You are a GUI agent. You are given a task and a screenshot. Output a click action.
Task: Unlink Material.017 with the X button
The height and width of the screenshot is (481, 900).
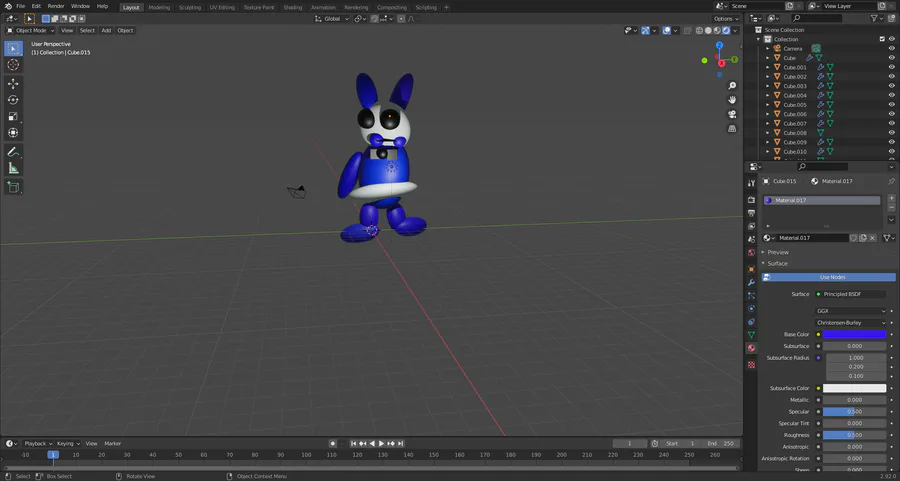(873, 238)
